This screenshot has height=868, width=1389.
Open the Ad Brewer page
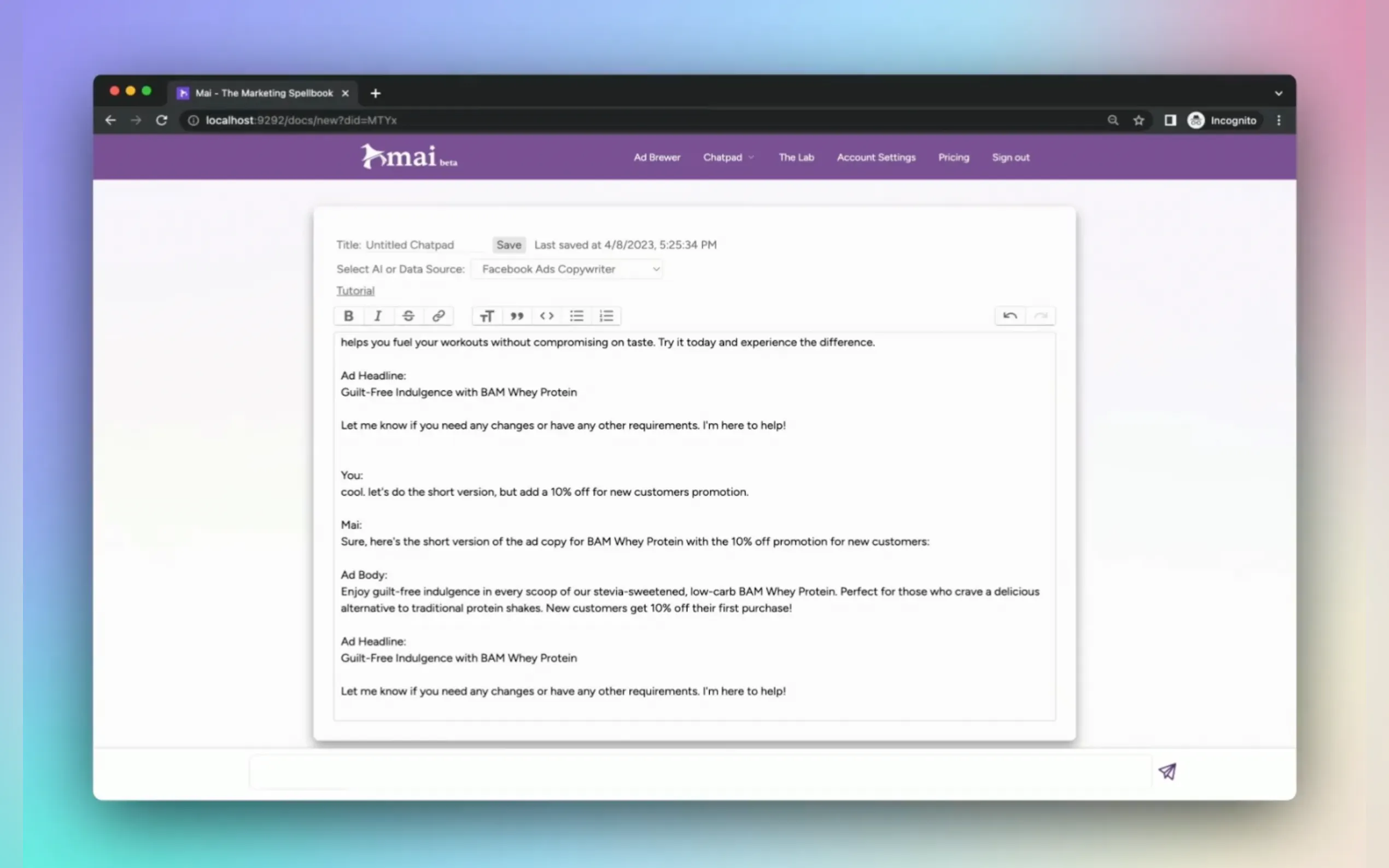click(656, 157)
